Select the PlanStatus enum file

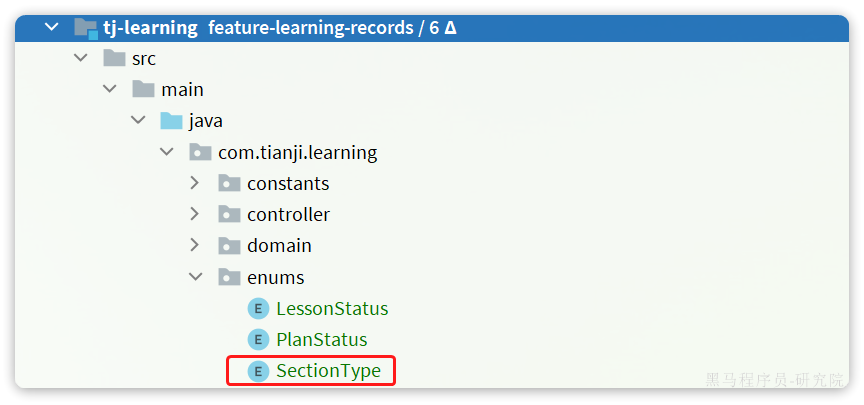(322, 339)
